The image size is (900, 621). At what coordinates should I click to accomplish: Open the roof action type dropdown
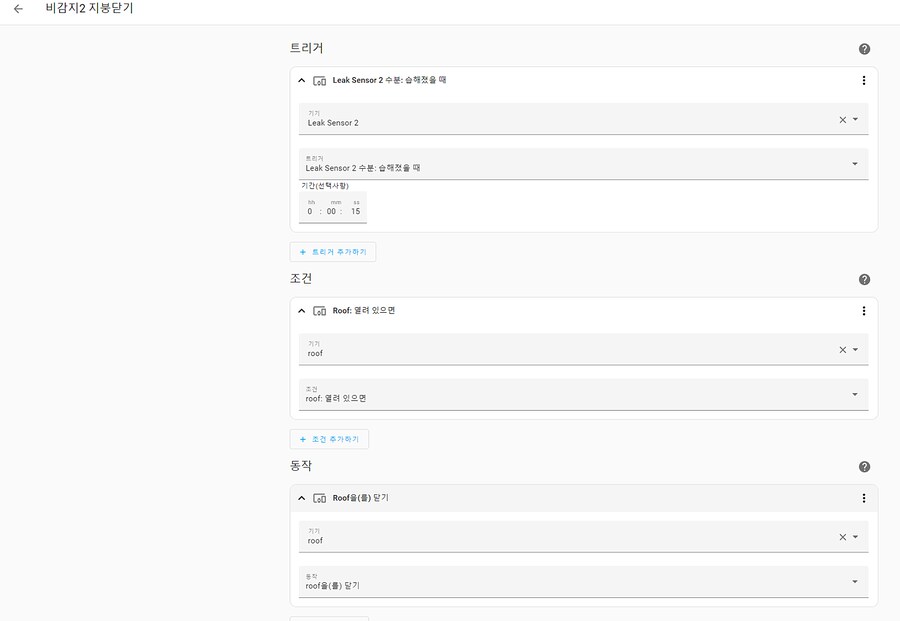click(855, 581)
